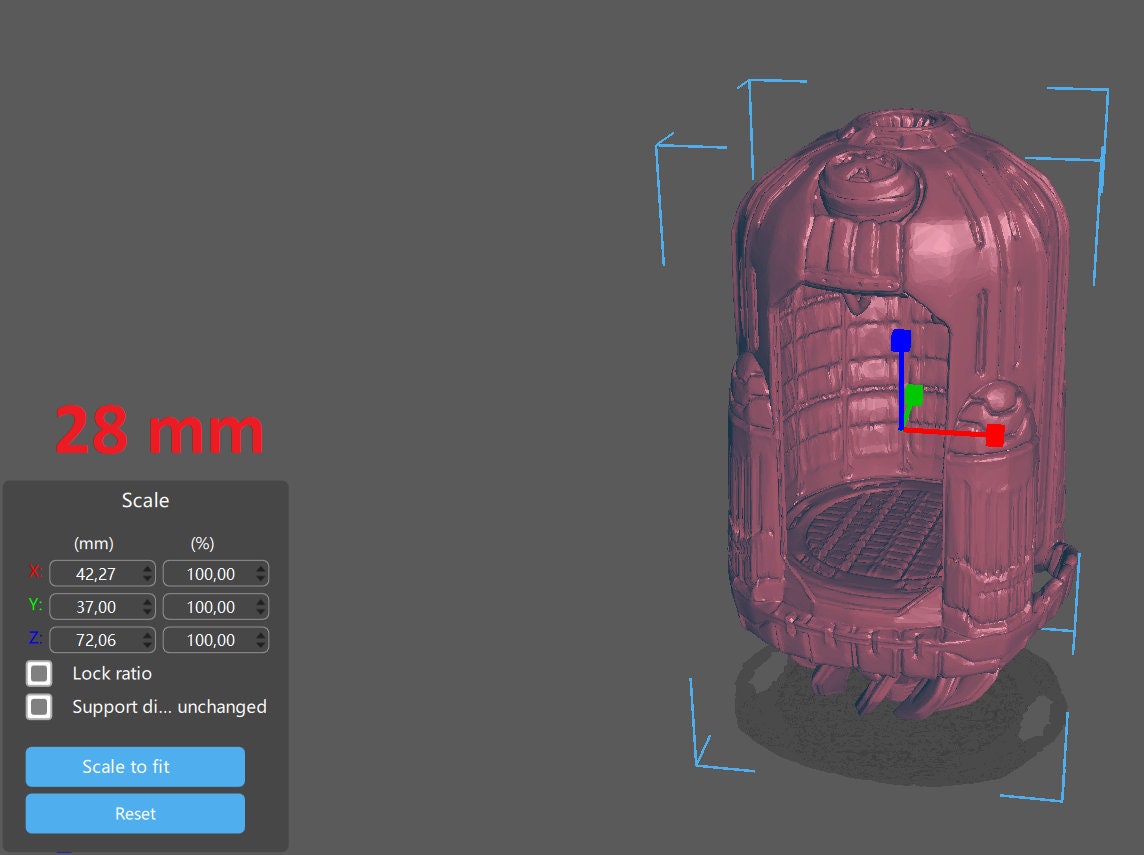Increase X mm value with up arrow
The height and width of the screenshot is (855, 1144).
tap(148, 568)
